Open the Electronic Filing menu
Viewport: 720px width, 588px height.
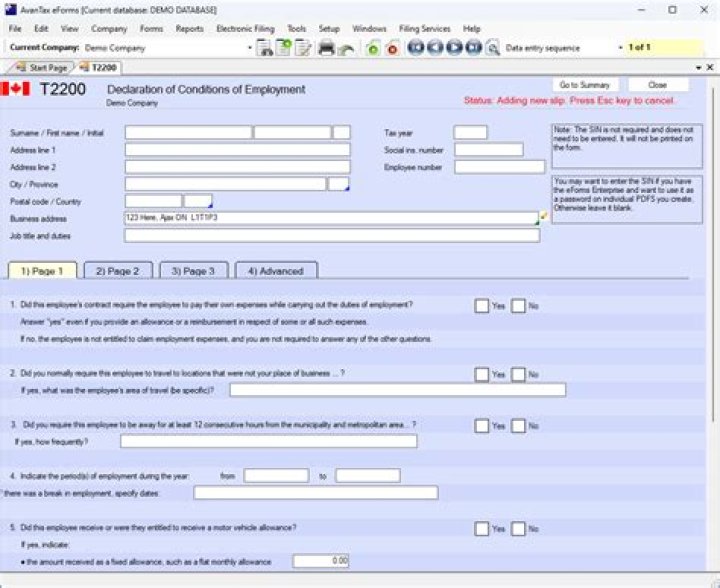(x=247, y=29)
